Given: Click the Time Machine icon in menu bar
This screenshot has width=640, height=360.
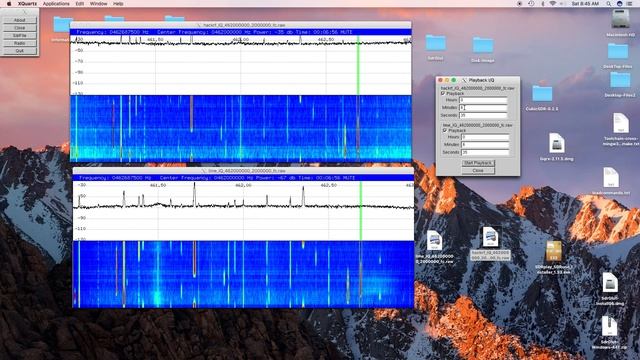Looking at the screenshot, I should [531, 4].
